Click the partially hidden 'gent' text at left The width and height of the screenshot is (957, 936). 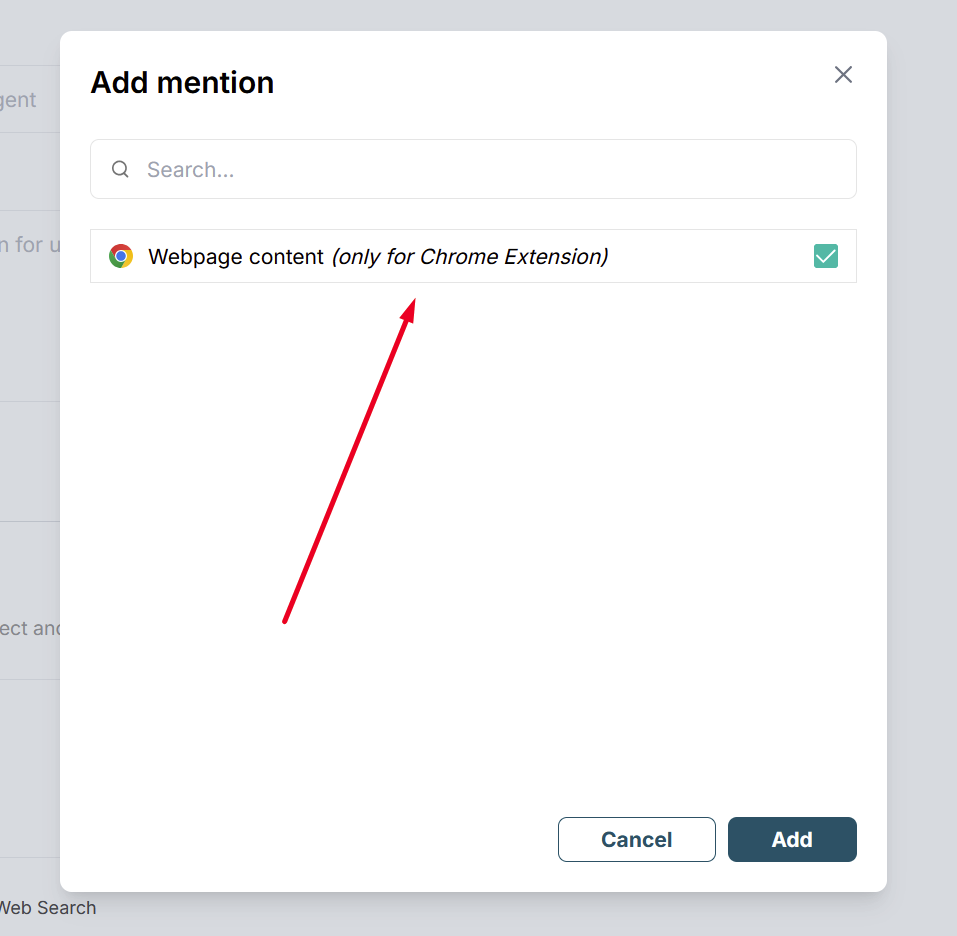tap(18, 100)
